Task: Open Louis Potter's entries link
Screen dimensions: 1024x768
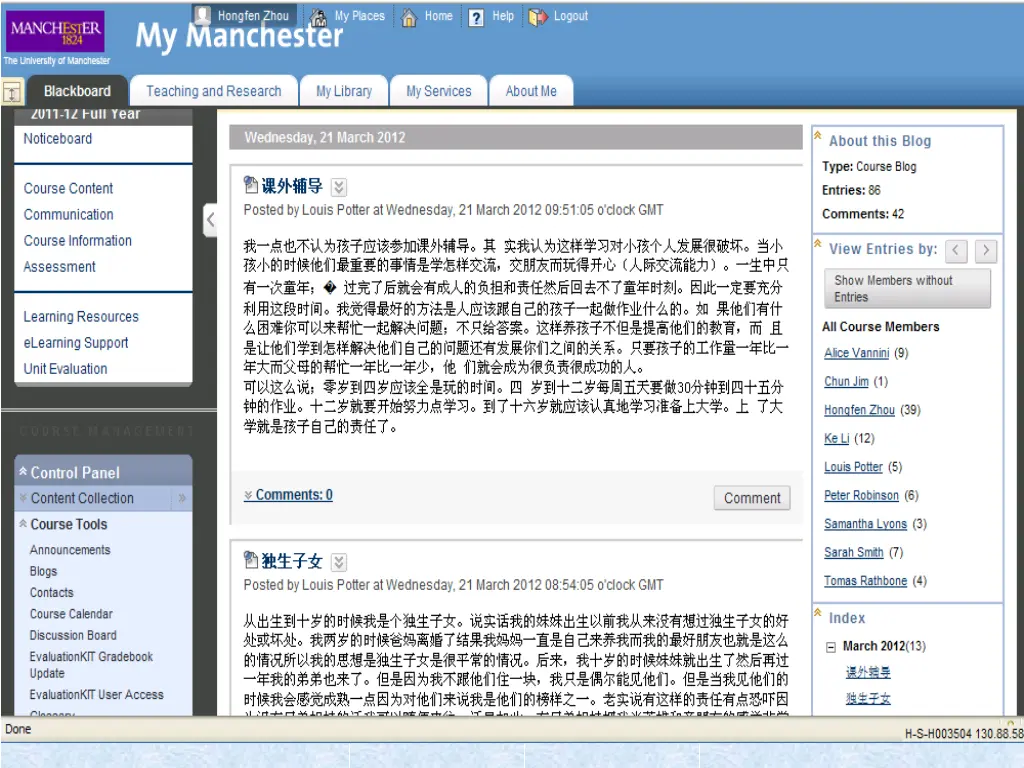Action: click(853, 467)
